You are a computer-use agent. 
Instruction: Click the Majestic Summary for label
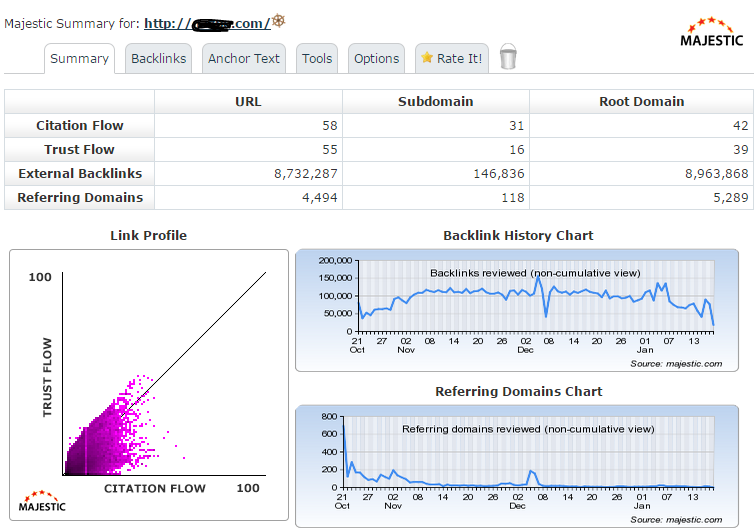tap(72, 24)
